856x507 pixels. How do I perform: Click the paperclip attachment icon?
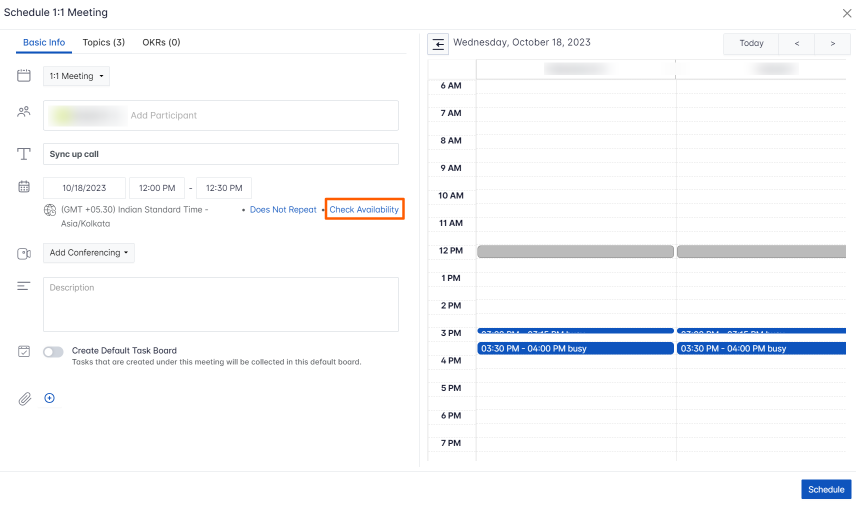coord(25,399)
